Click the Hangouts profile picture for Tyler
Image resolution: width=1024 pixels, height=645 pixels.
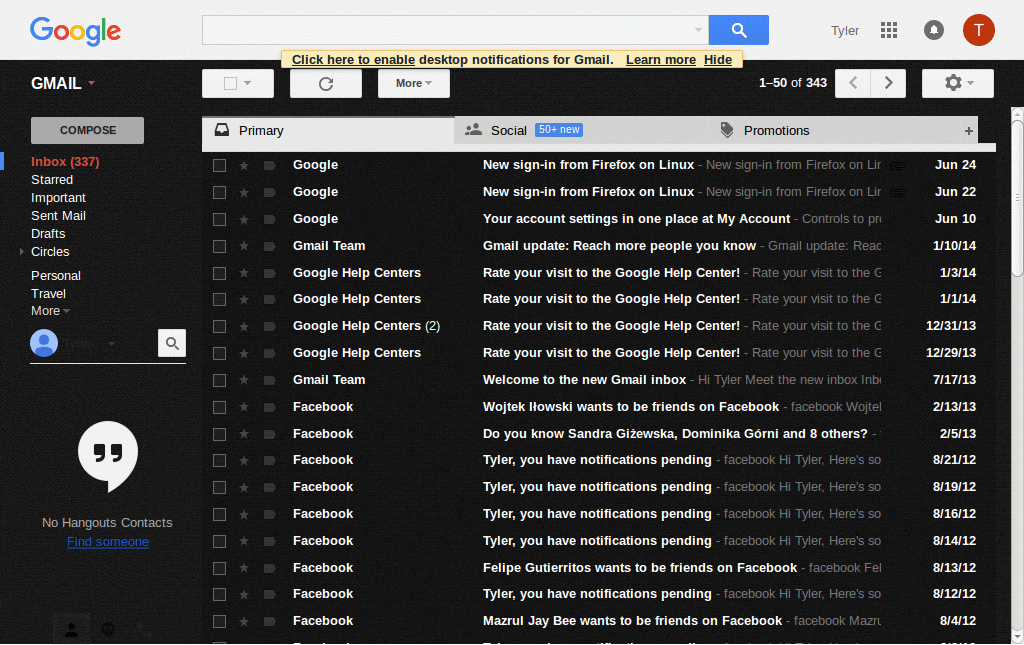click(44, 343)
